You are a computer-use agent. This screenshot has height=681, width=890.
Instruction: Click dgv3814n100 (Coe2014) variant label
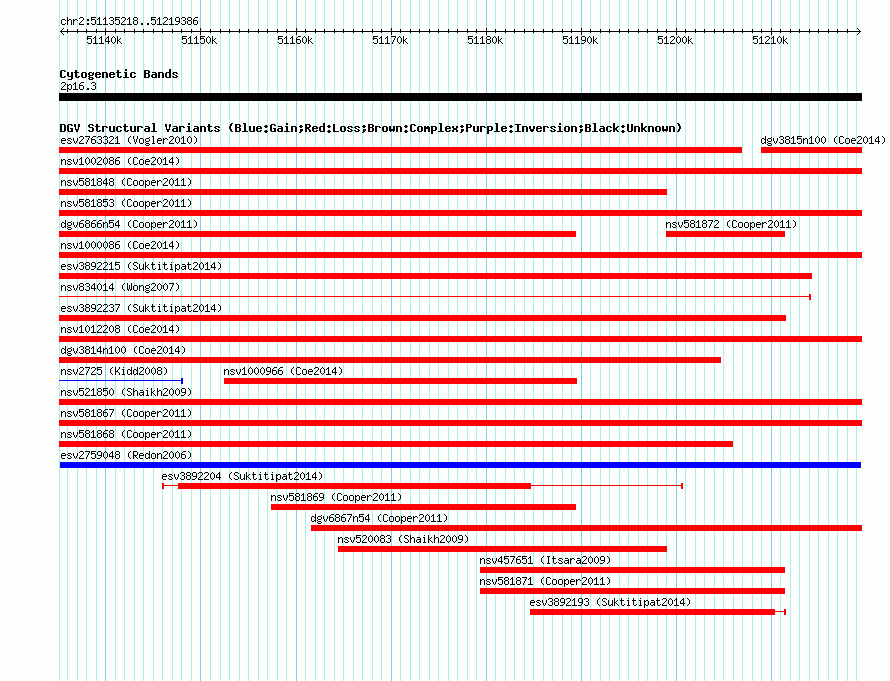tap(123, 350)
